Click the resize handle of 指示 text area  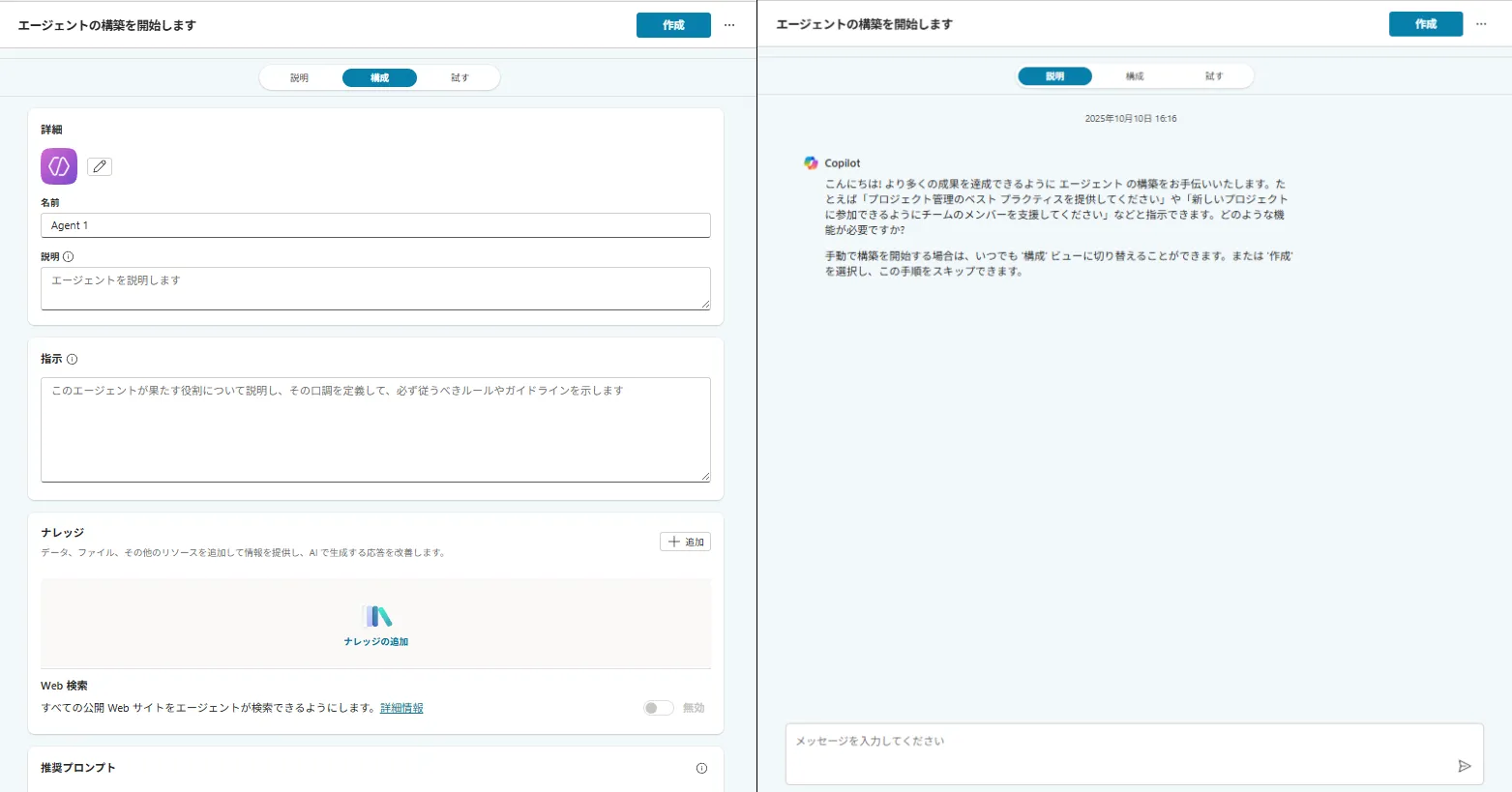point(705,476)
